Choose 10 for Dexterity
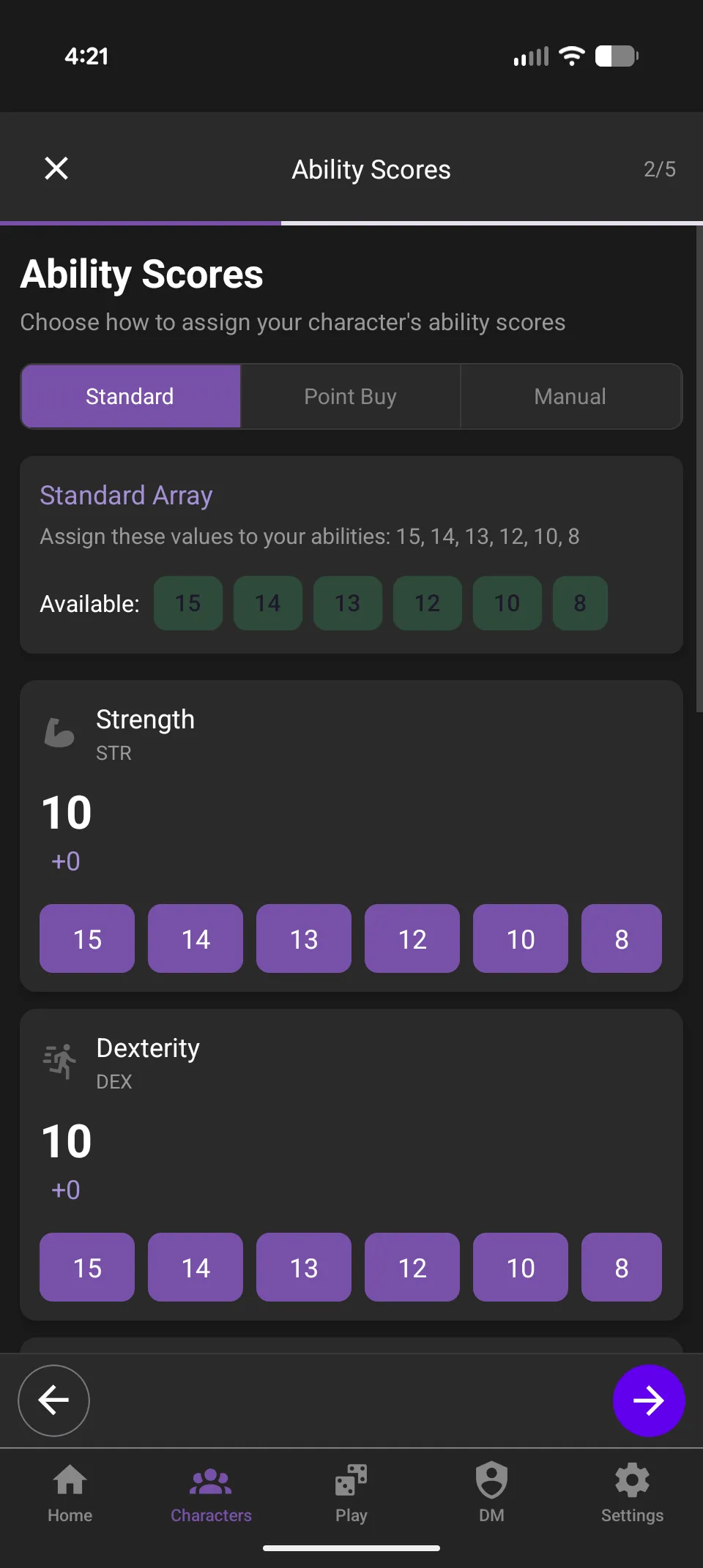Screen dimensions: 703x1568 (x=520, y=1267)
